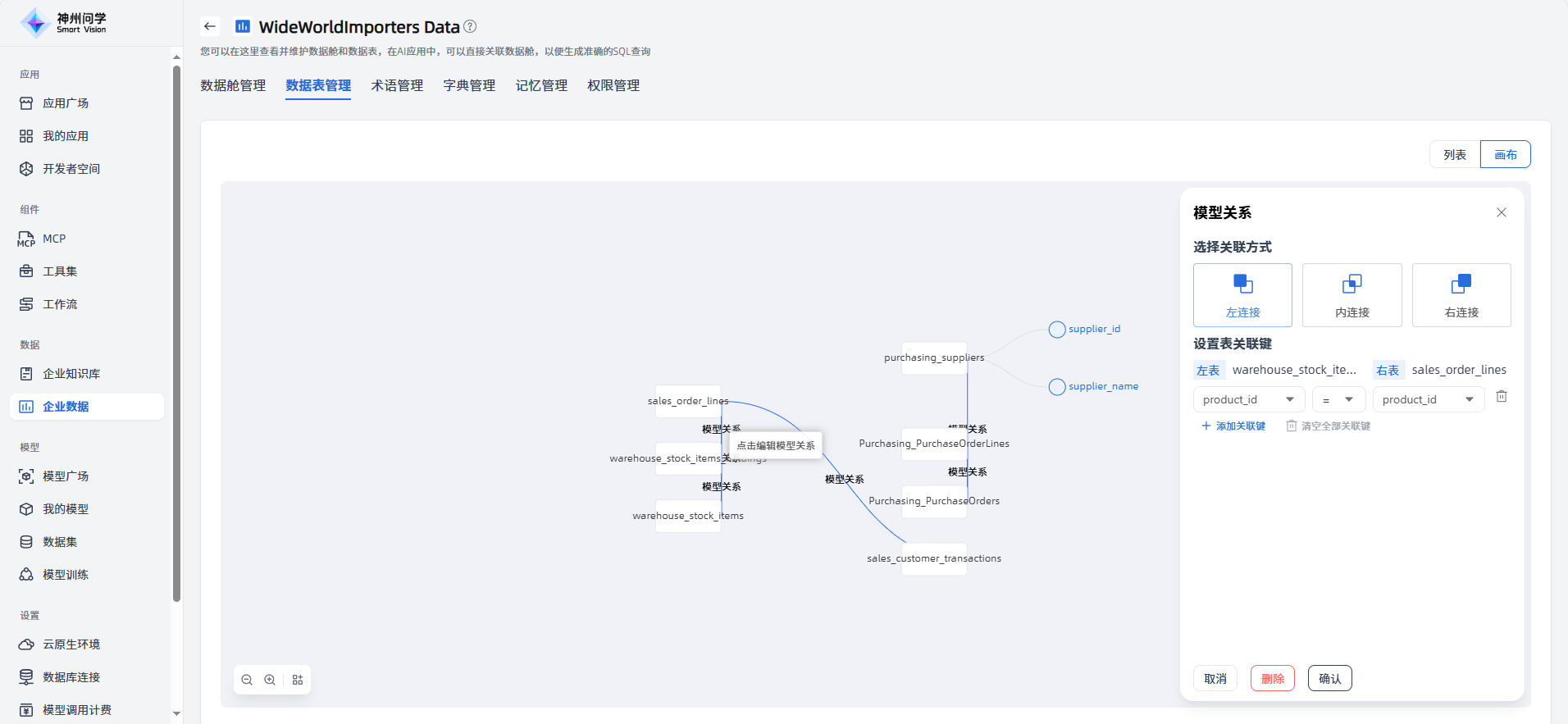Open MCP in the sidebar
This screenshot has height=724, width=1568.
(54, 239)
